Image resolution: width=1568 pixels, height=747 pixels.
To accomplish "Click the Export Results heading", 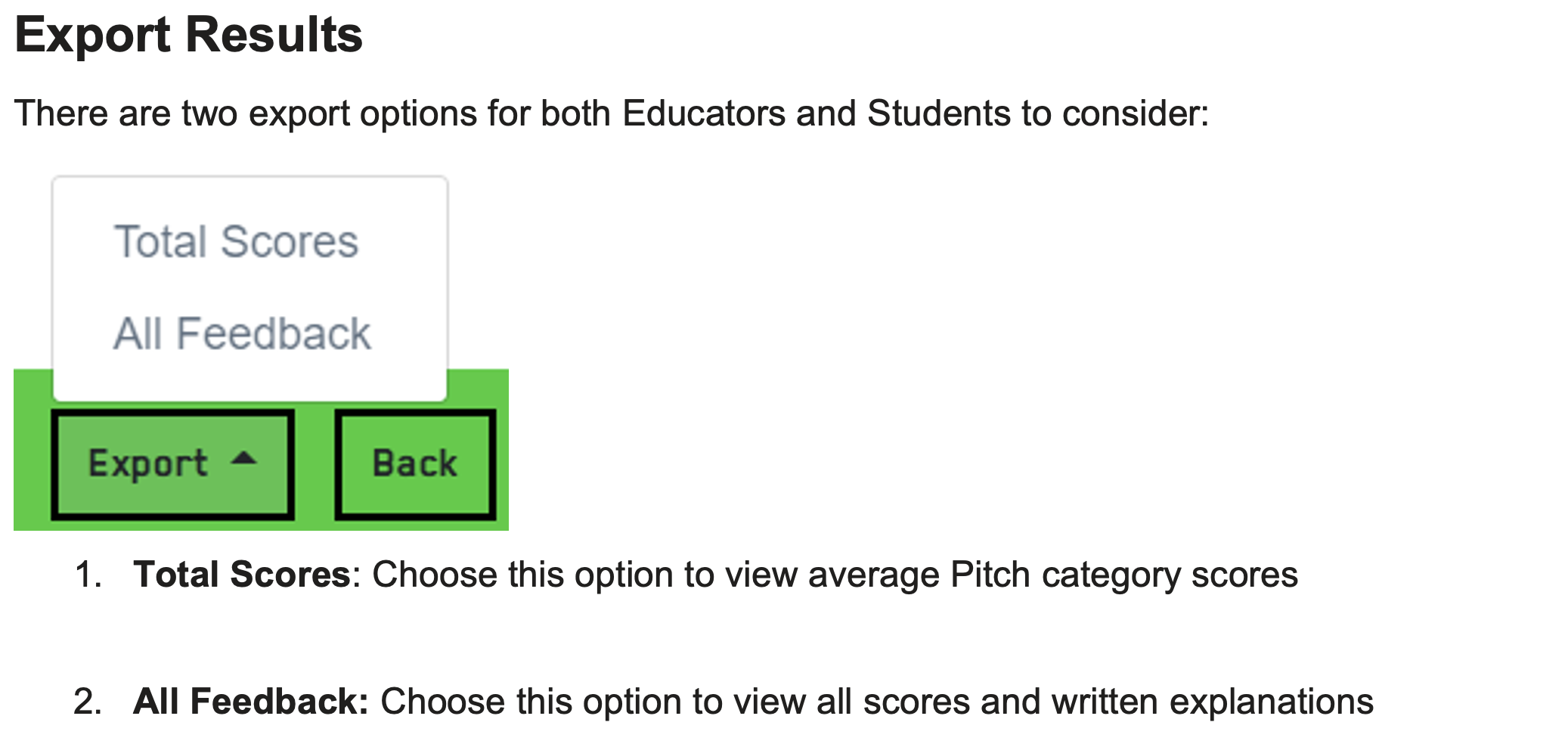I will pos(188,35).
